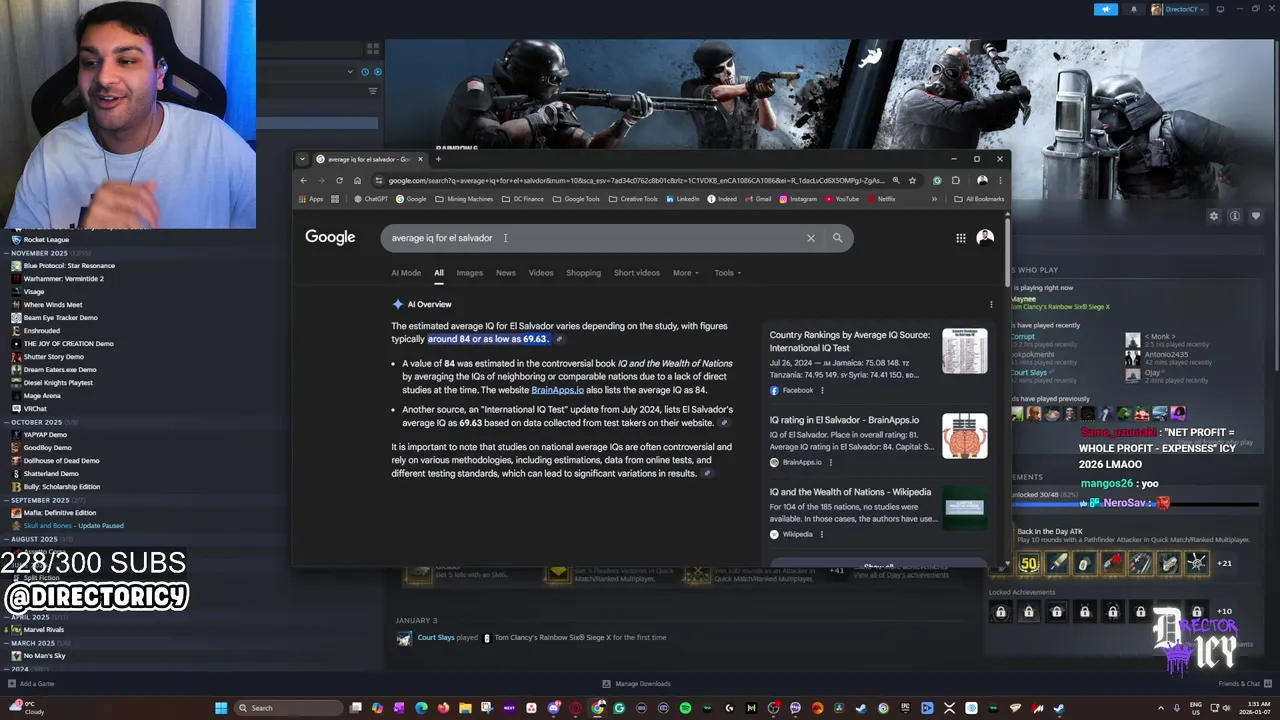
Task: Click Add a Game in Steam
Action: click(x=31, y=684)
